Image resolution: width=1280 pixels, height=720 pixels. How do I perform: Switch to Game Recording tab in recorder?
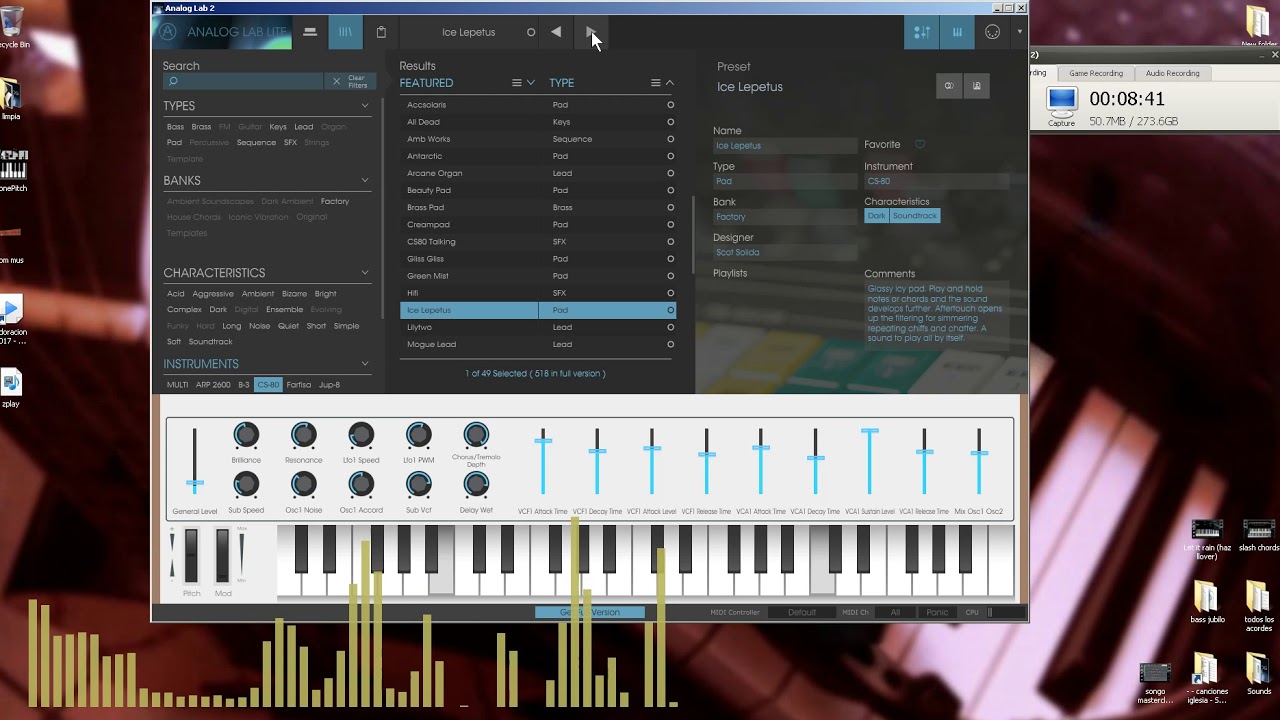point(1096,73)
